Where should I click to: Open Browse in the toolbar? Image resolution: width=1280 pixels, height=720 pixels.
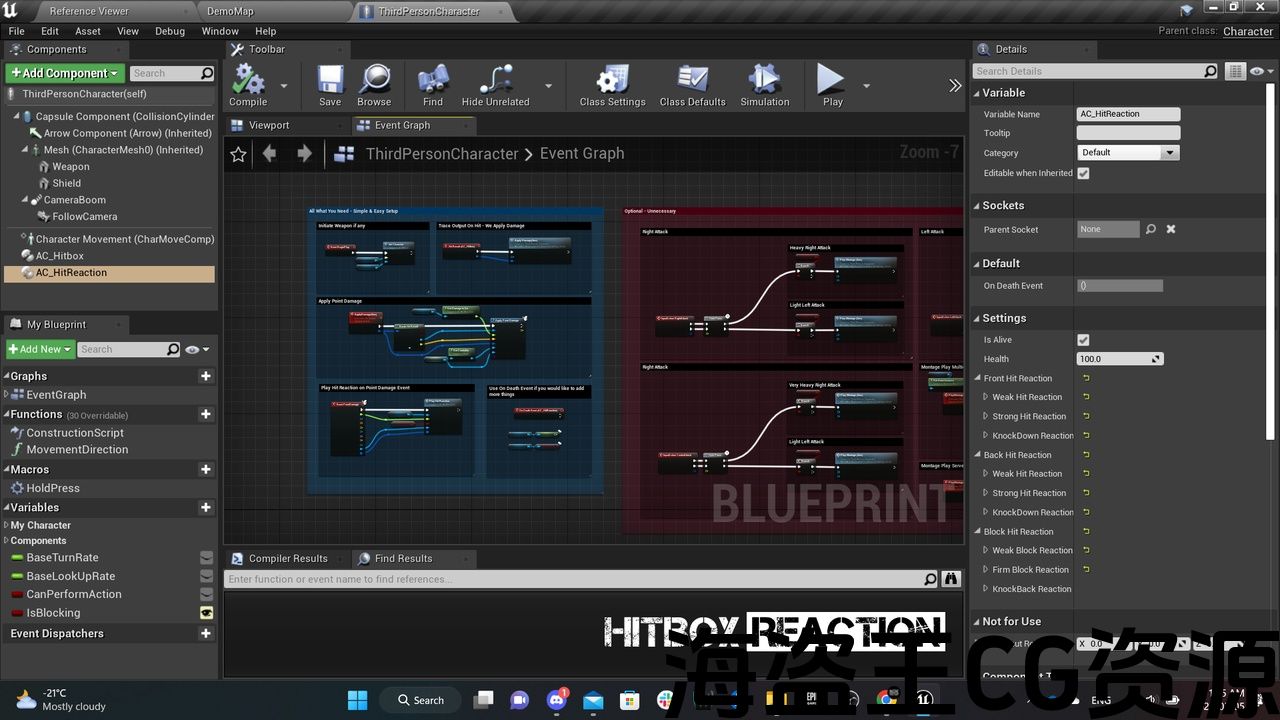click(374, 84)
